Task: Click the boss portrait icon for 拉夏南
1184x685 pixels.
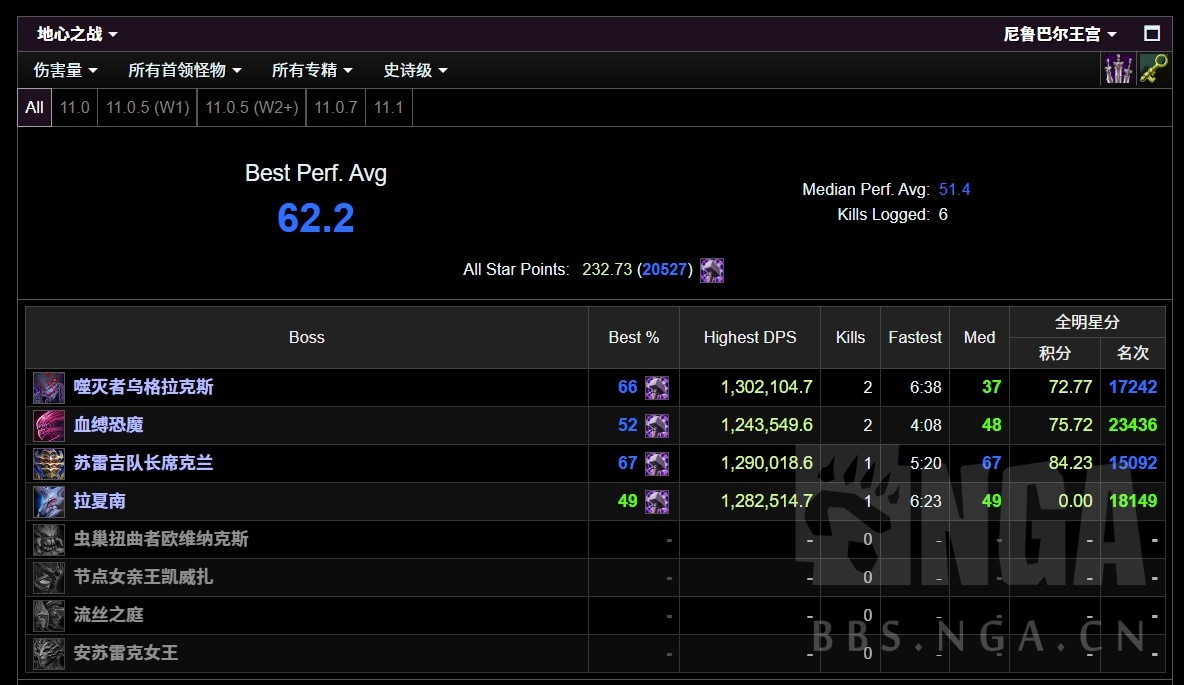Action: [x=49, y=501]
